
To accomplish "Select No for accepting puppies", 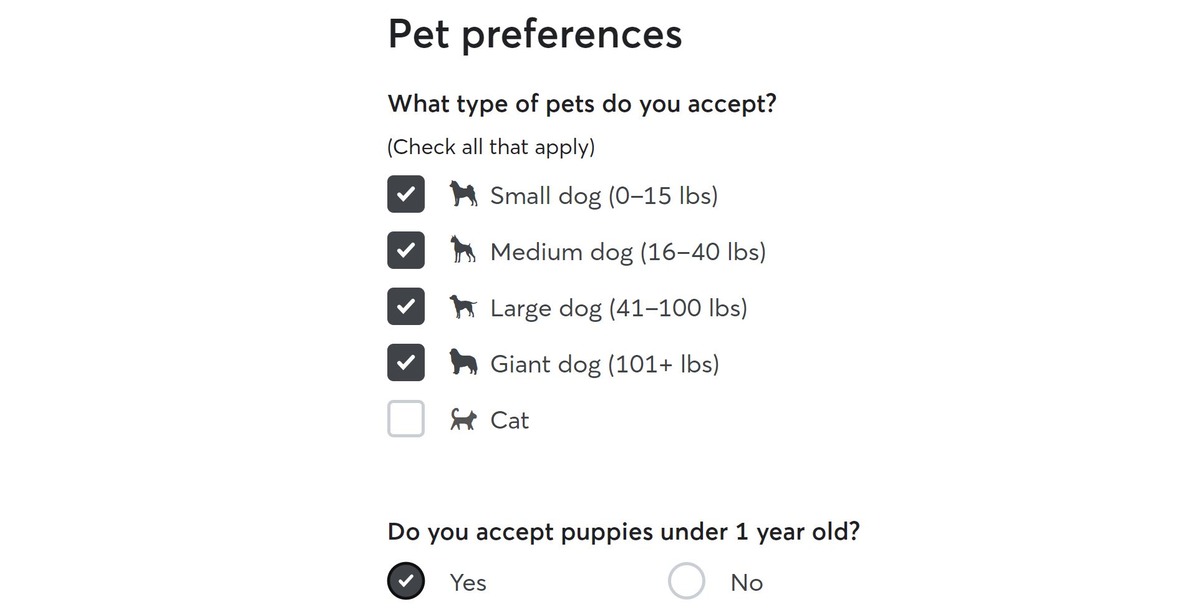I will point(686,580).
